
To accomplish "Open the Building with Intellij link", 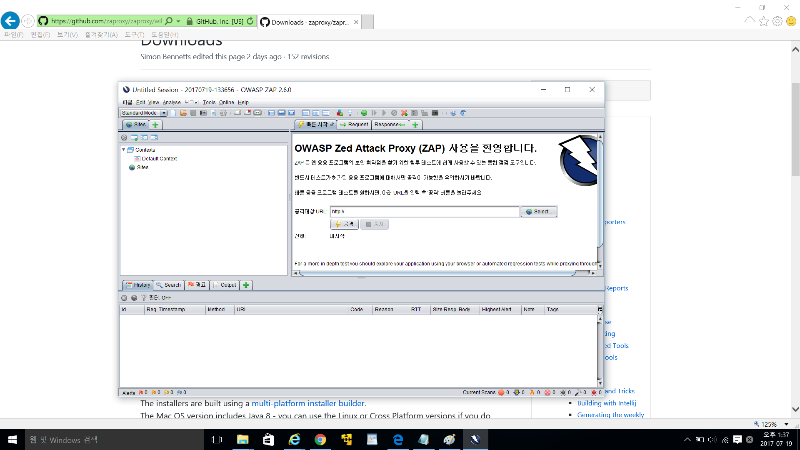I will tap(607, 403).
